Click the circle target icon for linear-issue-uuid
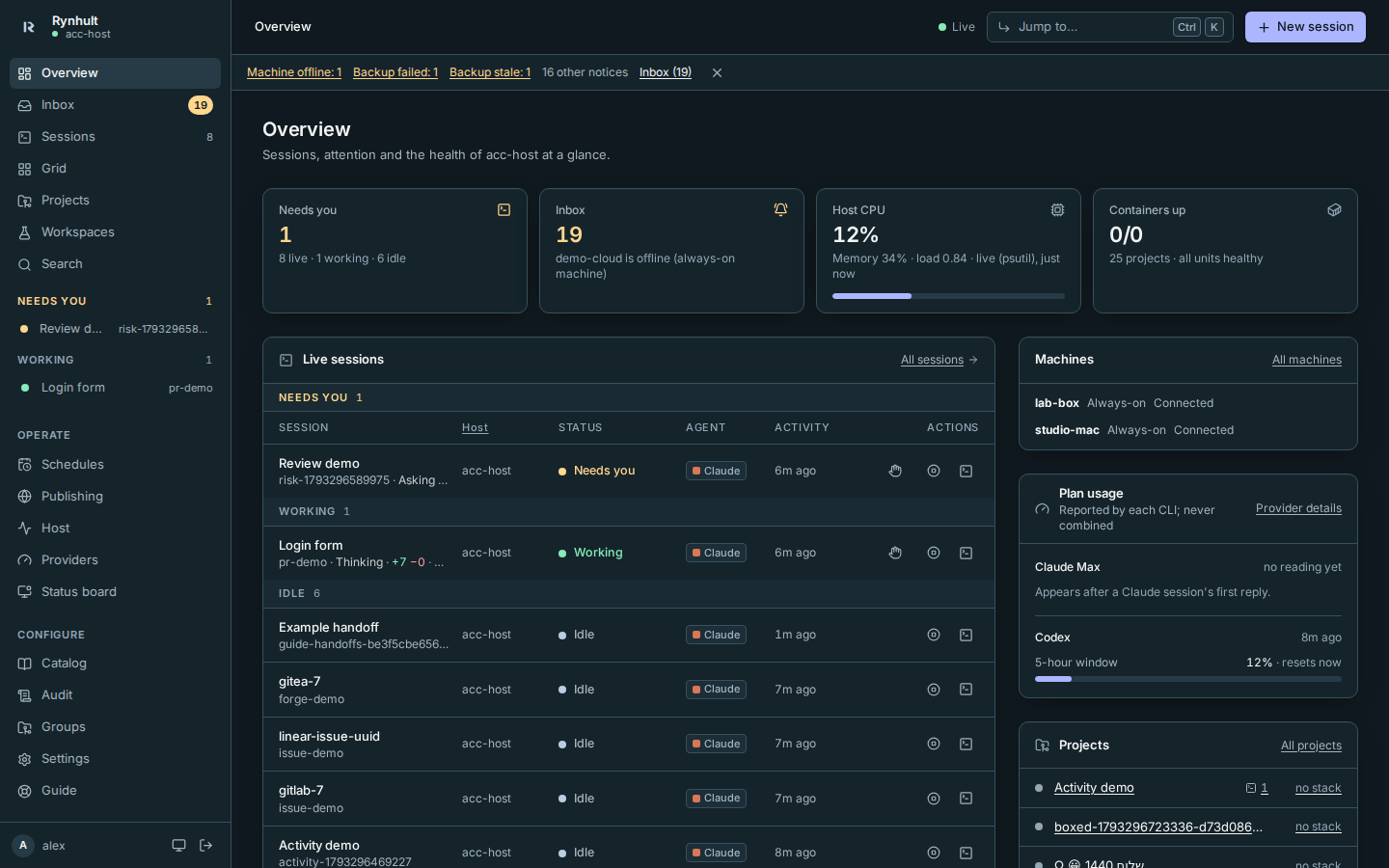Screen dimensions: 1389x868 coord(934,744)
